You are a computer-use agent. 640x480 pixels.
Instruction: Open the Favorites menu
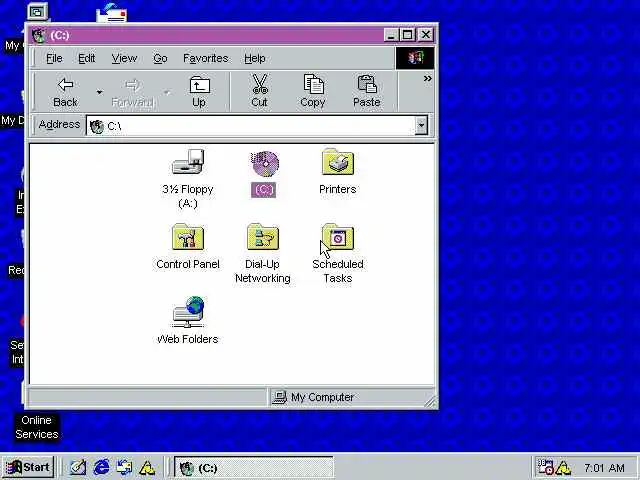click(x=205, y=58)
